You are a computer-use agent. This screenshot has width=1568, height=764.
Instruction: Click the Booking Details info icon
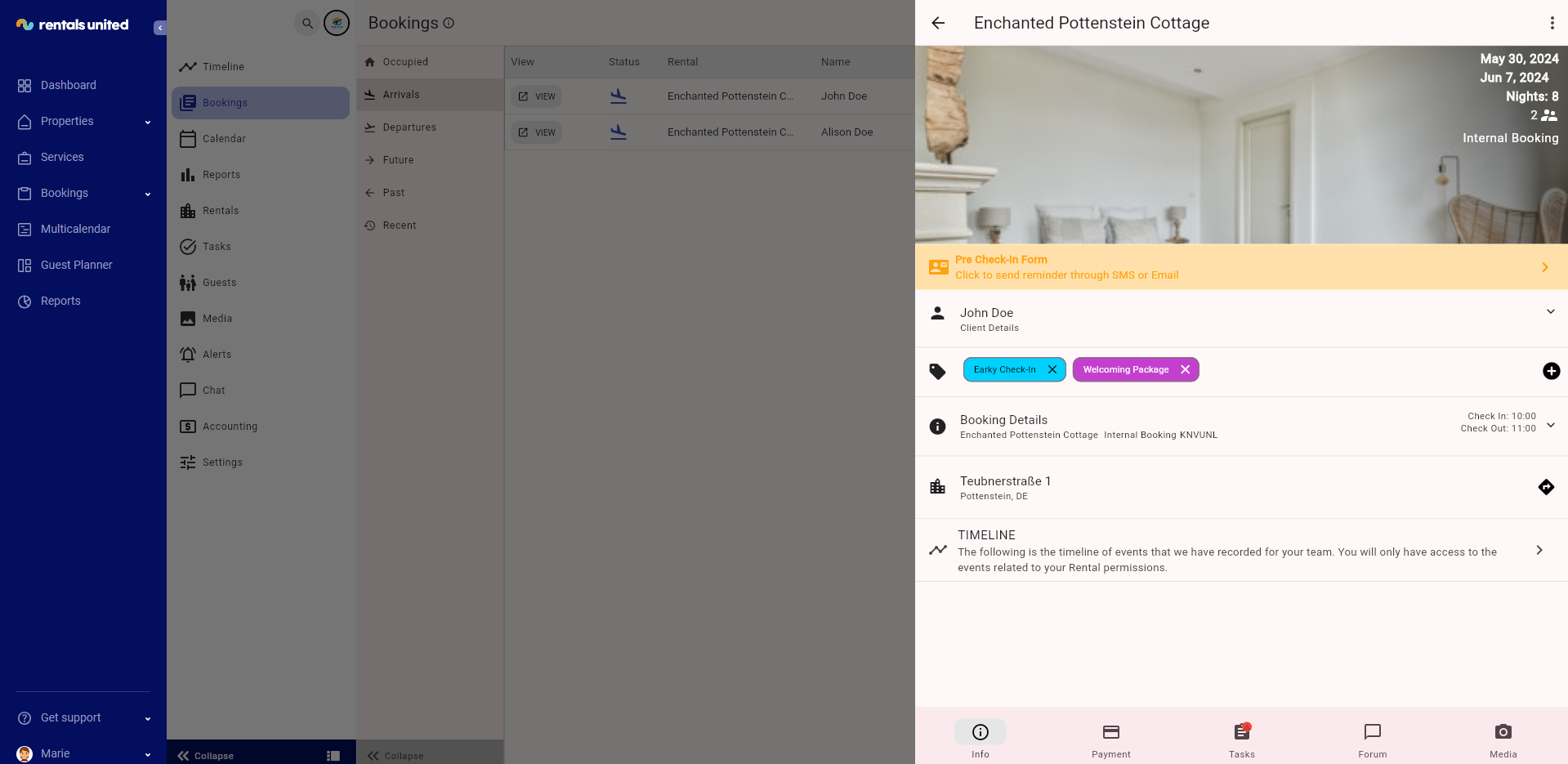(938, 427)
